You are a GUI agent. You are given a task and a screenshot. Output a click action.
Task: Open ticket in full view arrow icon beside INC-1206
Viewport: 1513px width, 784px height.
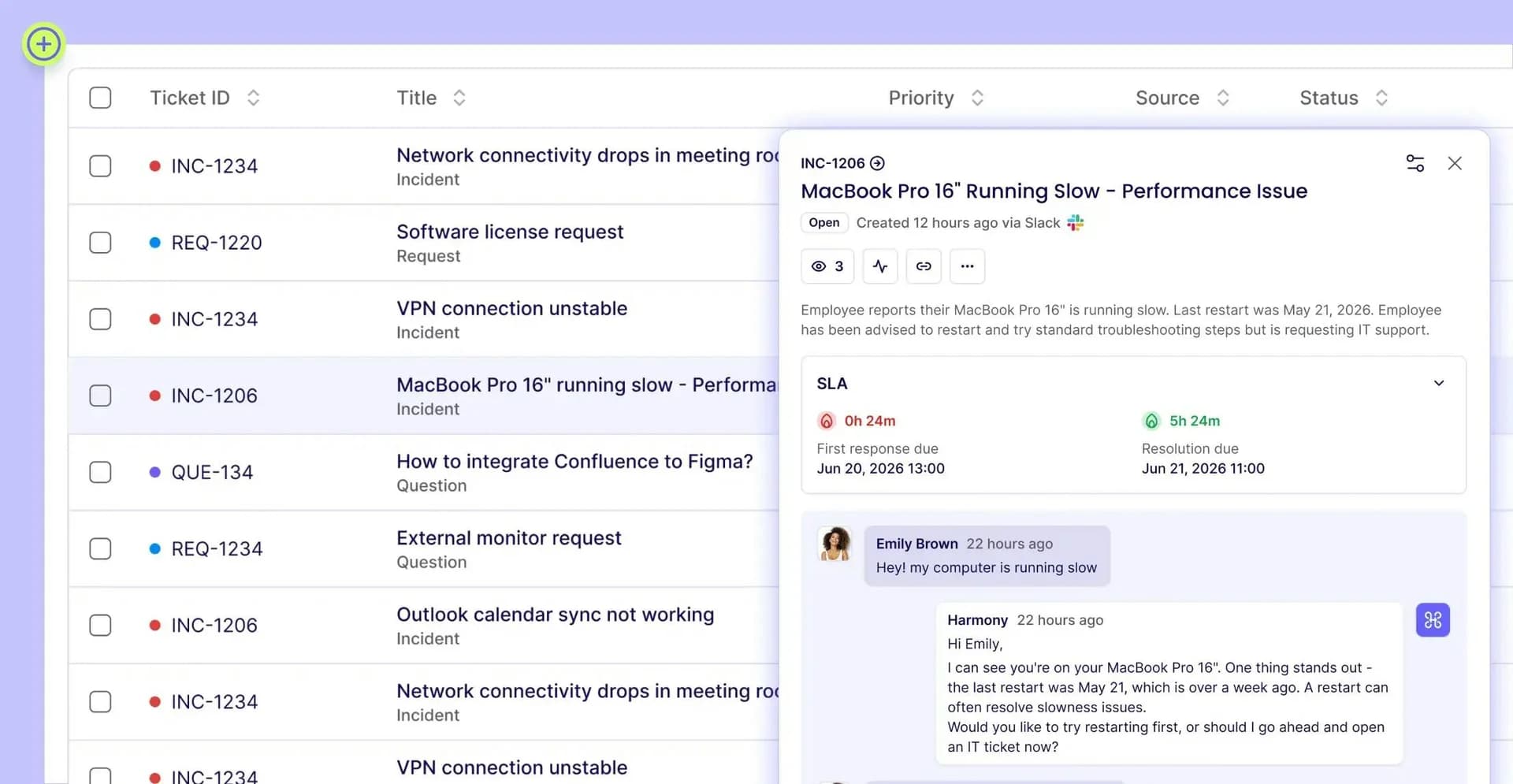[x=877, y=163]
